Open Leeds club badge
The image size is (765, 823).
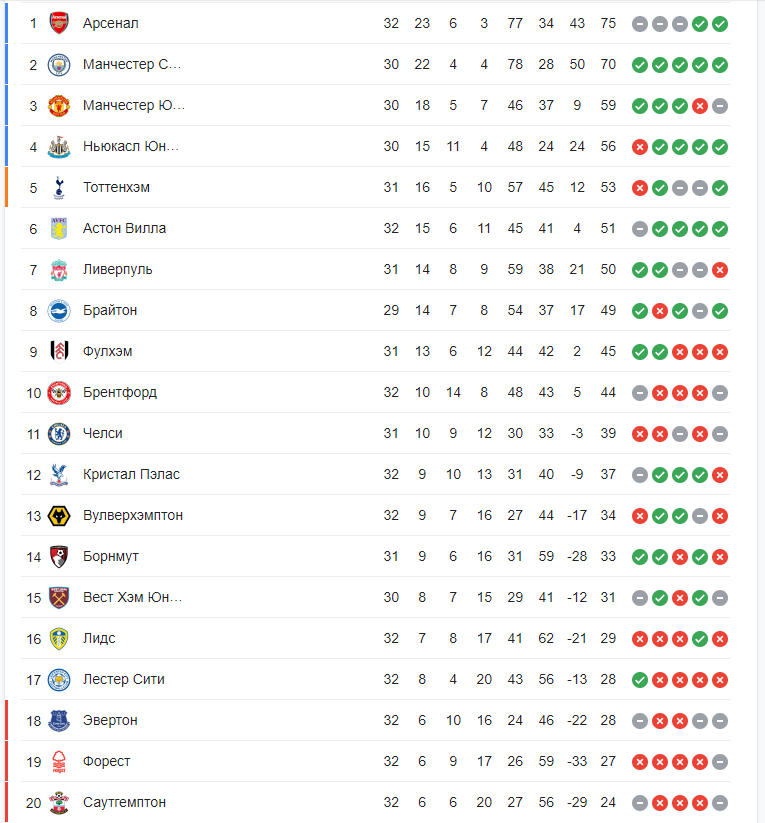(59, 639)
